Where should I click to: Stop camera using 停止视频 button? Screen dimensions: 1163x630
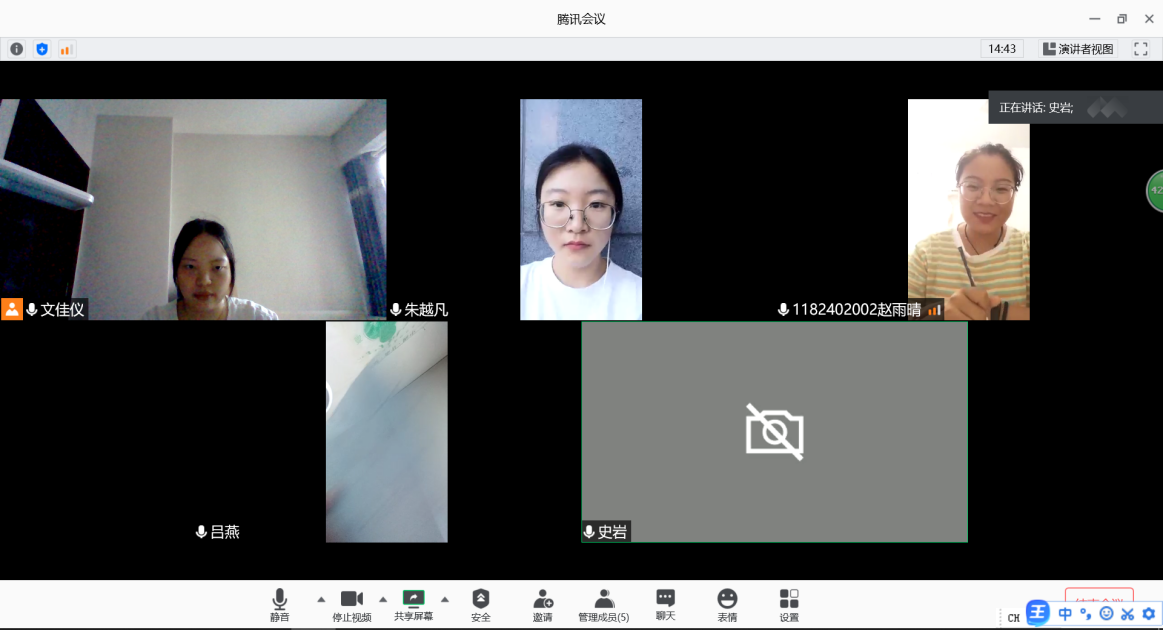tap(351, 604)
